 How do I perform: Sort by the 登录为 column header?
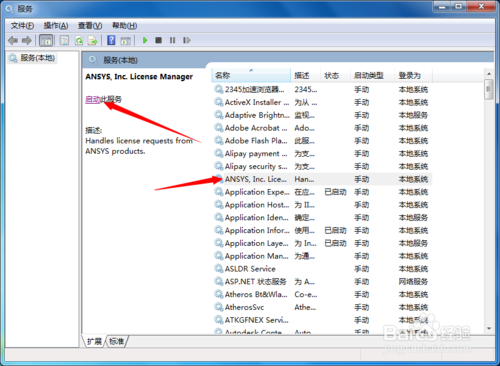tap(414, 75)
